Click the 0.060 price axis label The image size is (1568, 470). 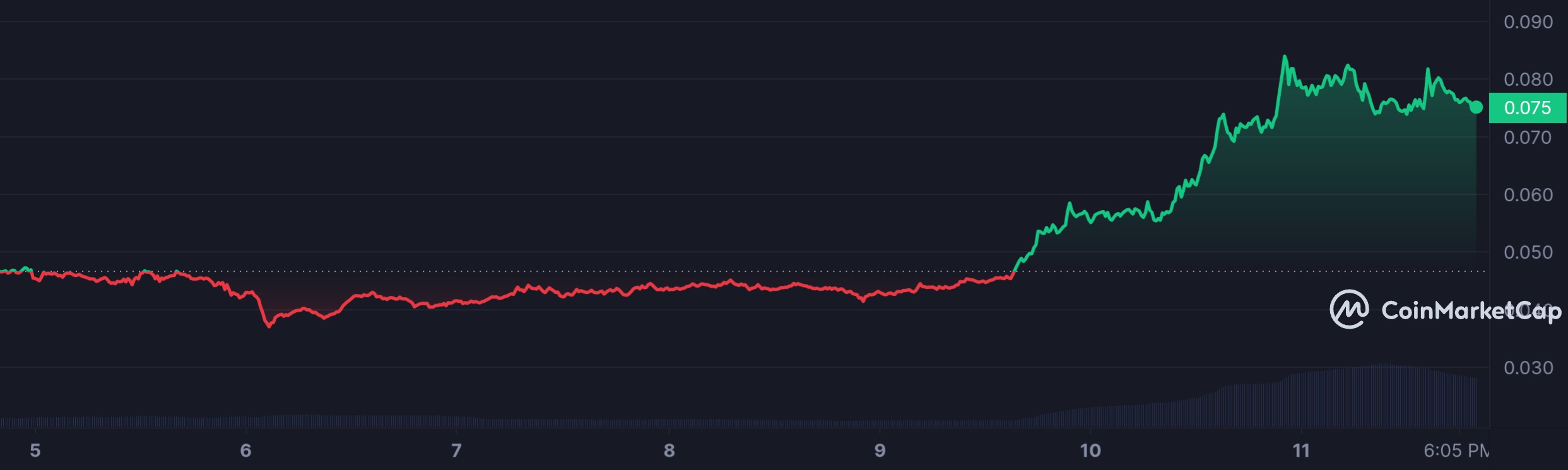(1528, 195)
